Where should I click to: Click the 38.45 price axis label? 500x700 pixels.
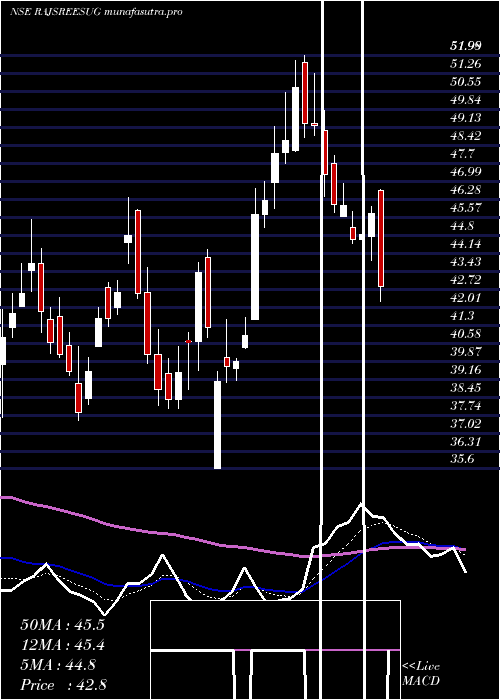466,388
